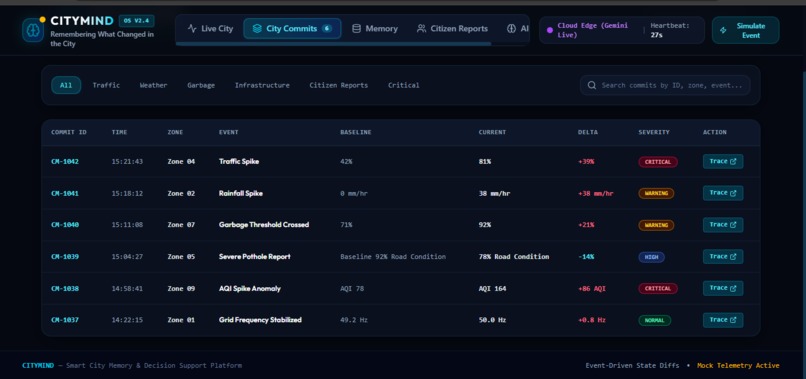
Task: Click time cell 15:18:12
Action: (x=127, y=193)
